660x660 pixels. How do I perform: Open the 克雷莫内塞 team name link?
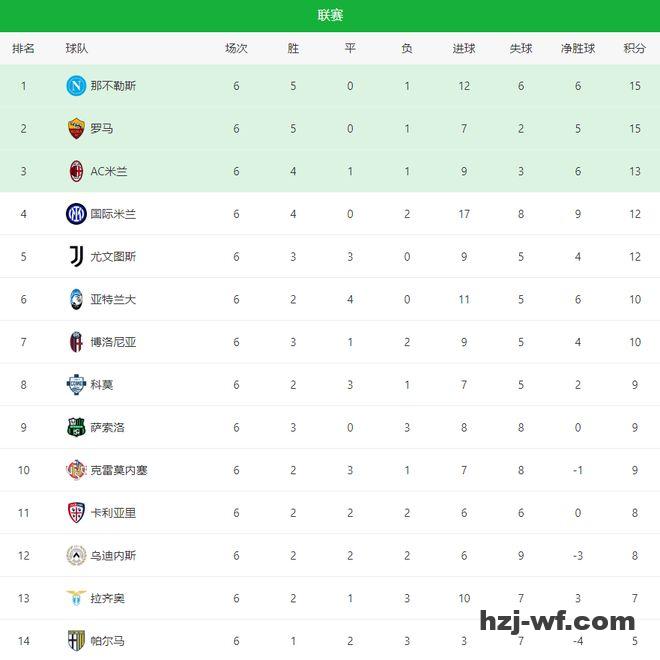pyautogui.click(x=119, y=470)
